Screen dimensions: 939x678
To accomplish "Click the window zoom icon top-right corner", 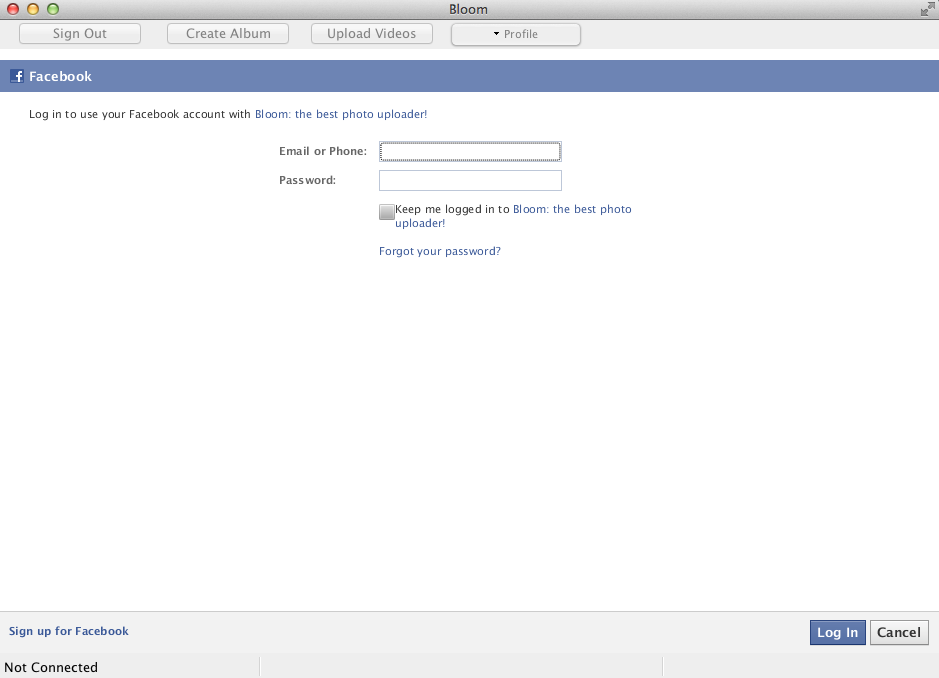I will [926, 11].
